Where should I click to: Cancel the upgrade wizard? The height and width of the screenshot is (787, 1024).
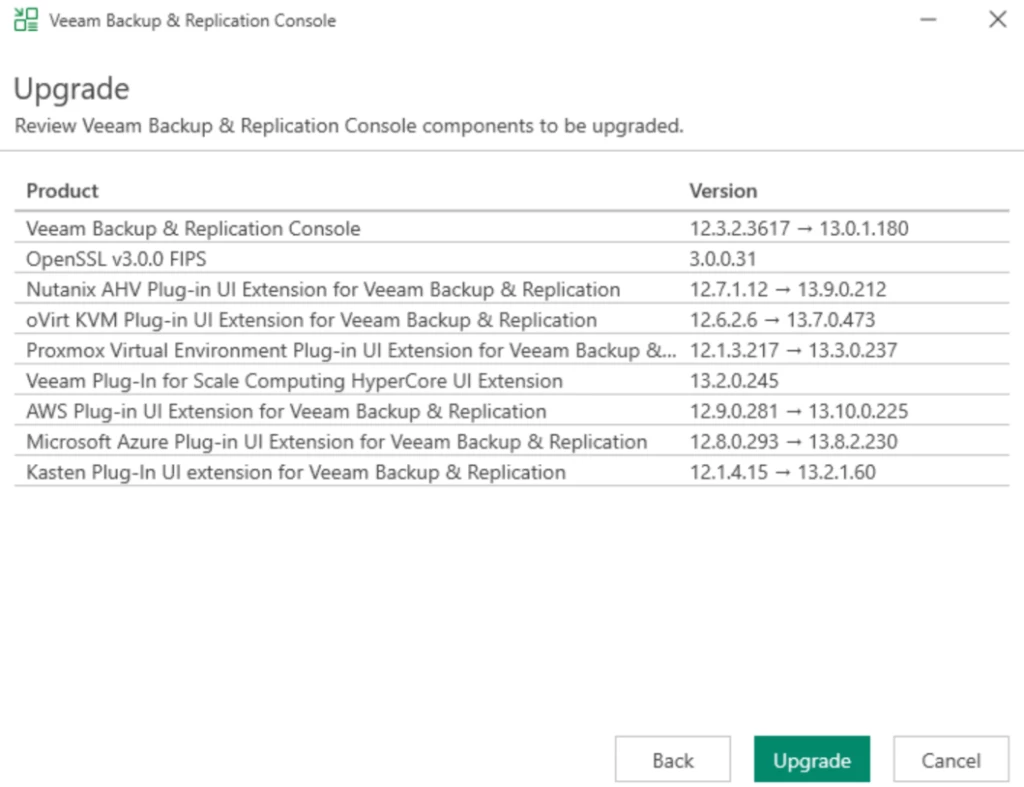[x=950, y=760]
